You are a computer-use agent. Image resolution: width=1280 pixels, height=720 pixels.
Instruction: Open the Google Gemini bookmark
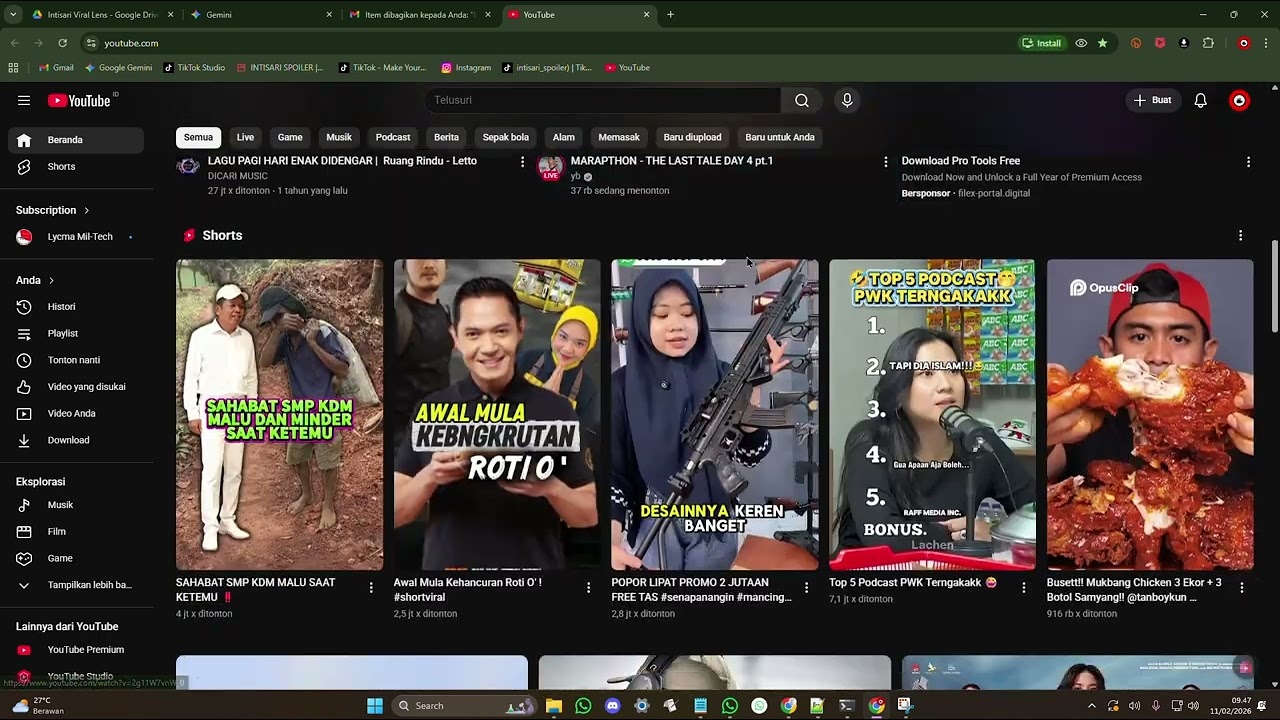[x=119, y=68]
